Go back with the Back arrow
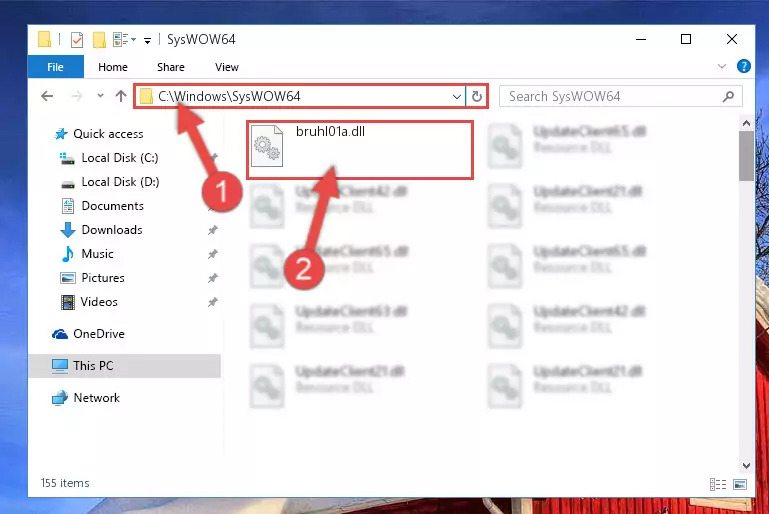 (47, 96)
